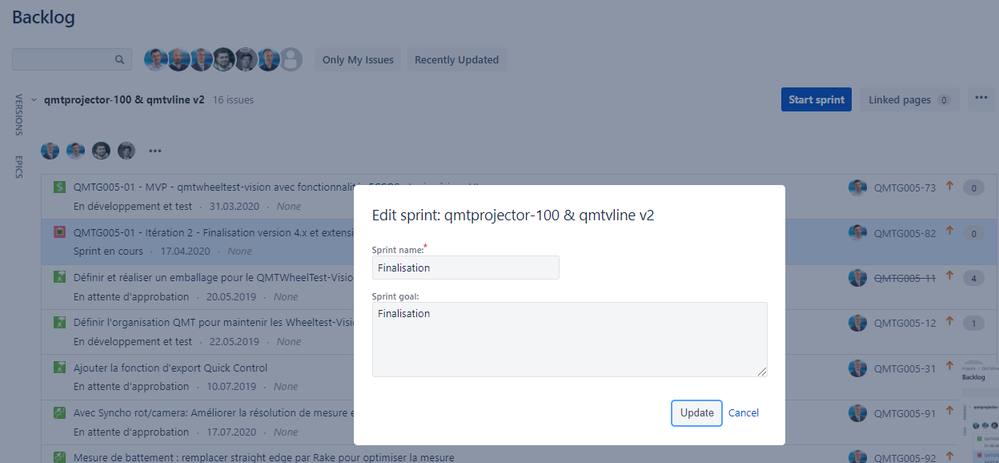The width and height of the screenshot is (999, 463).
Task: Cancel the Edit sprint dialog
Action: pos(743,413)
